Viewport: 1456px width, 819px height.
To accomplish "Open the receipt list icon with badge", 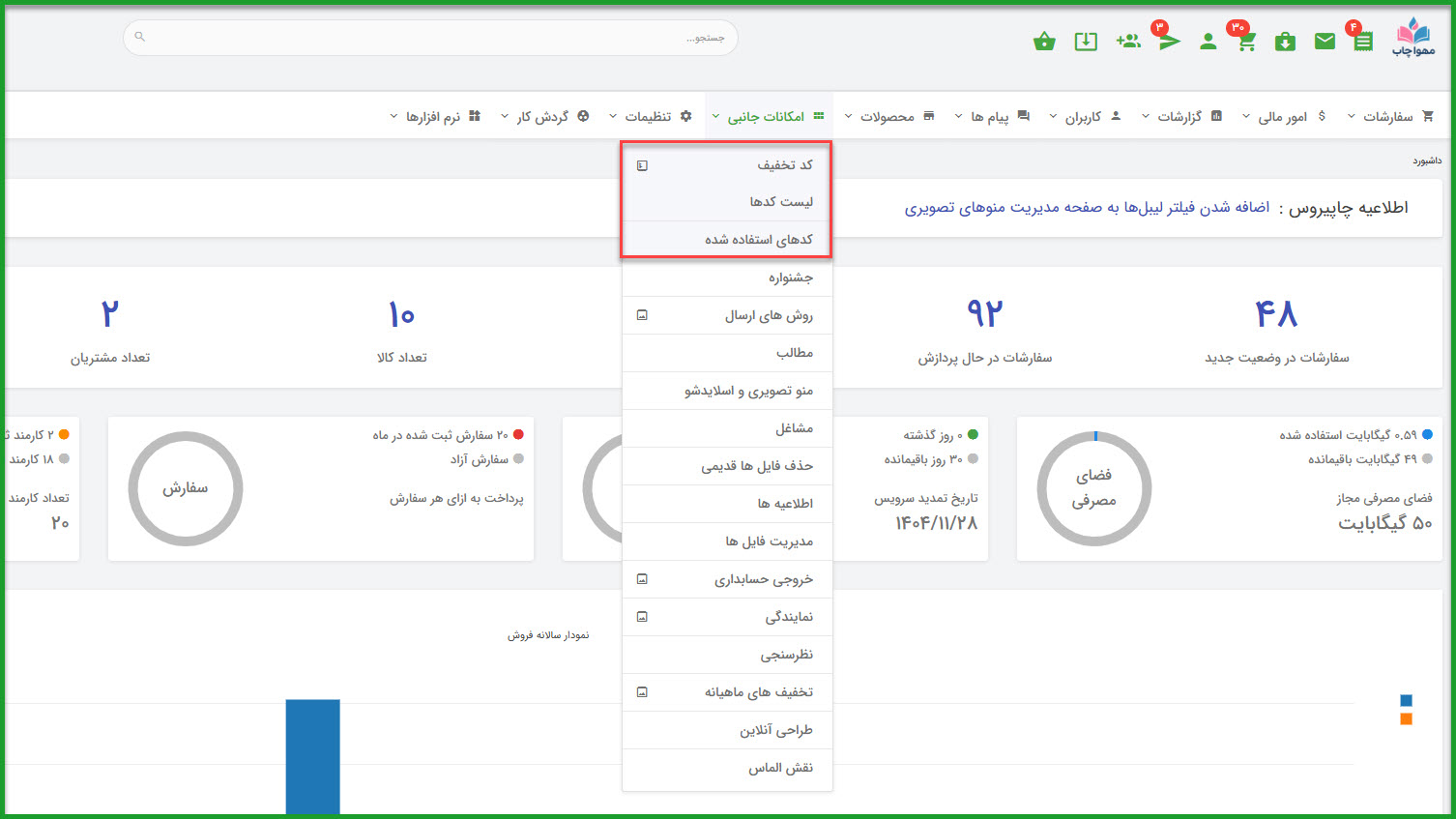I will [1363, 42].
